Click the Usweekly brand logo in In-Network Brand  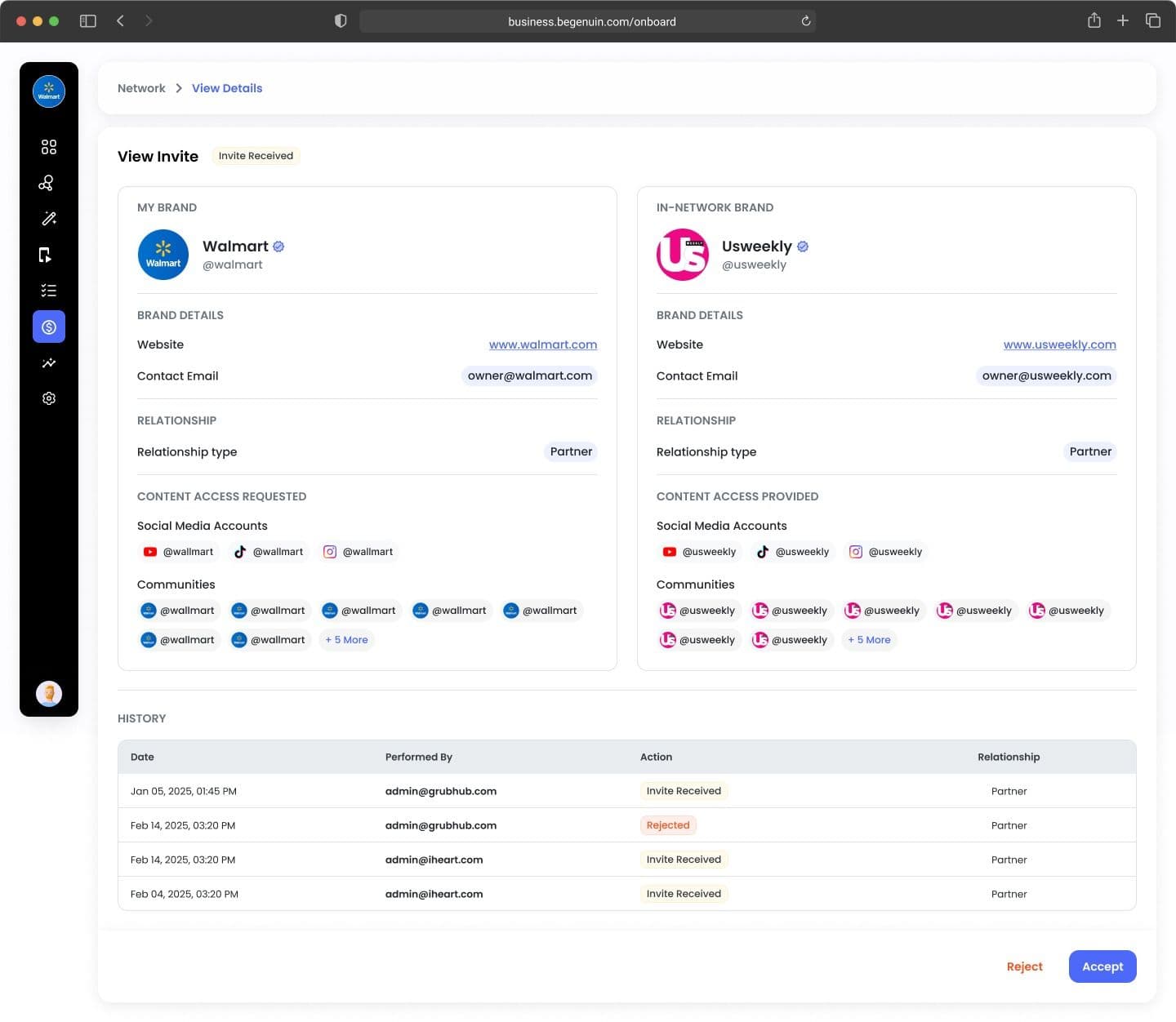(x=683, y=255)
